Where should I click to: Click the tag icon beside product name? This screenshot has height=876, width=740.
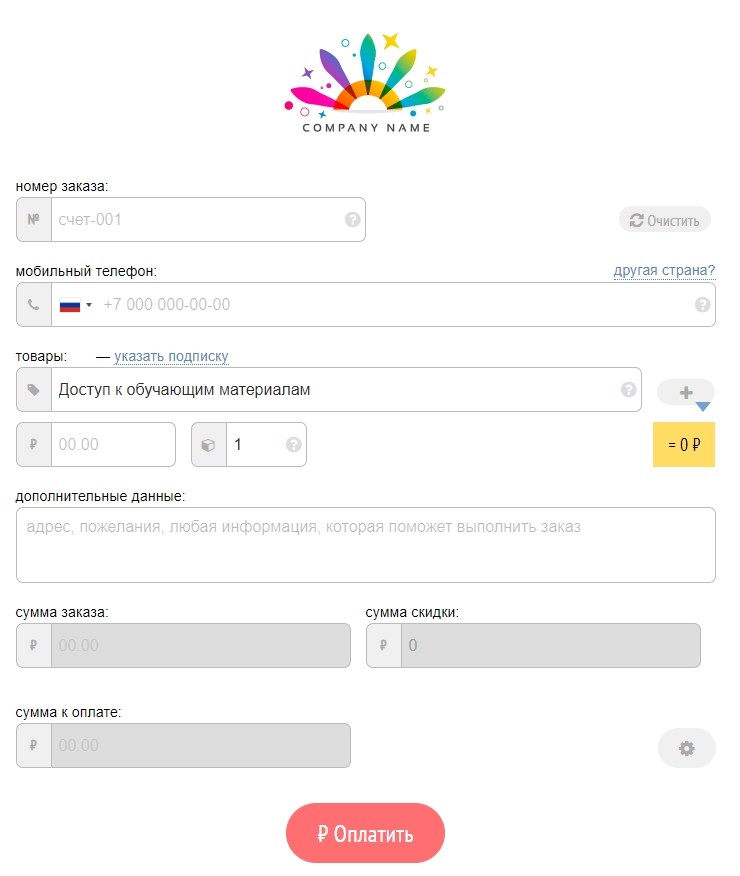tap(34, 390)
